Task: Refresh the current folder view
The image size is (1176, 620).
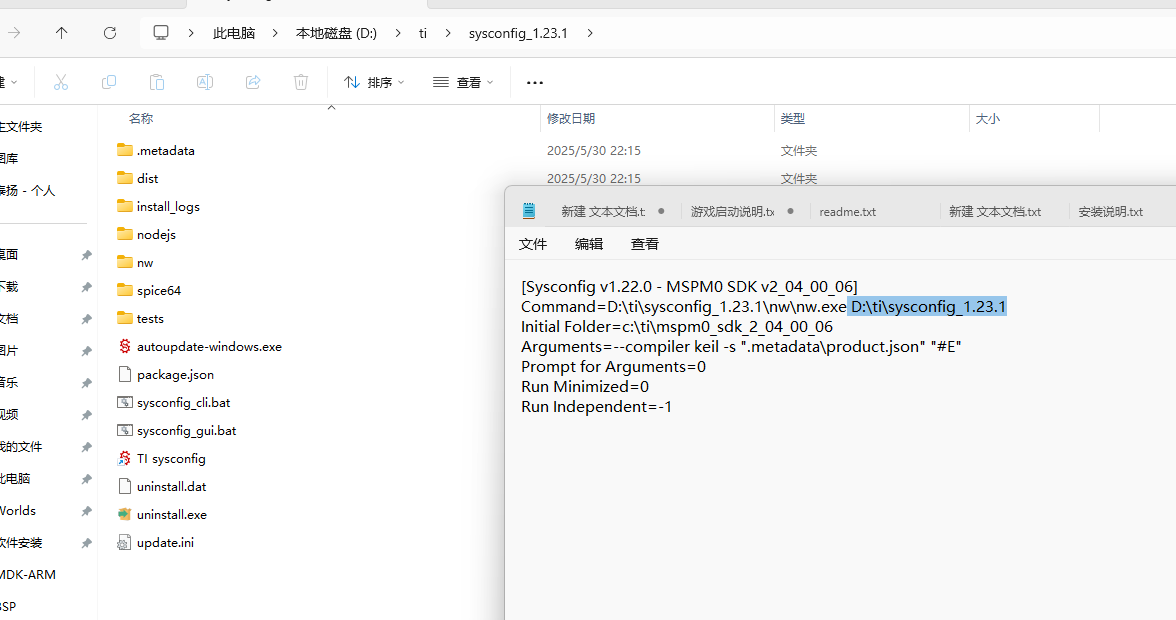Action: [110, 33]
